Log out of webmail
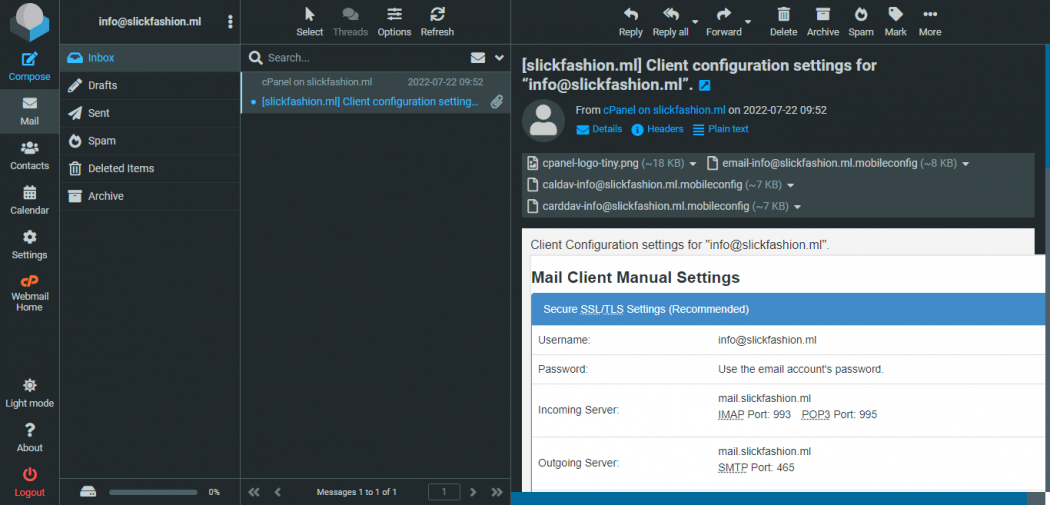Viewport: 1050px width, 505px height. [29, 482]
